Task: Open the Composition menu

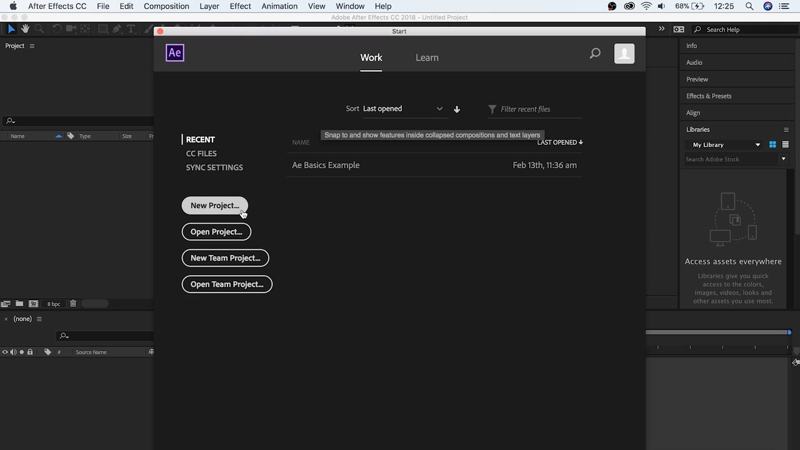Action: coord(166,6)
